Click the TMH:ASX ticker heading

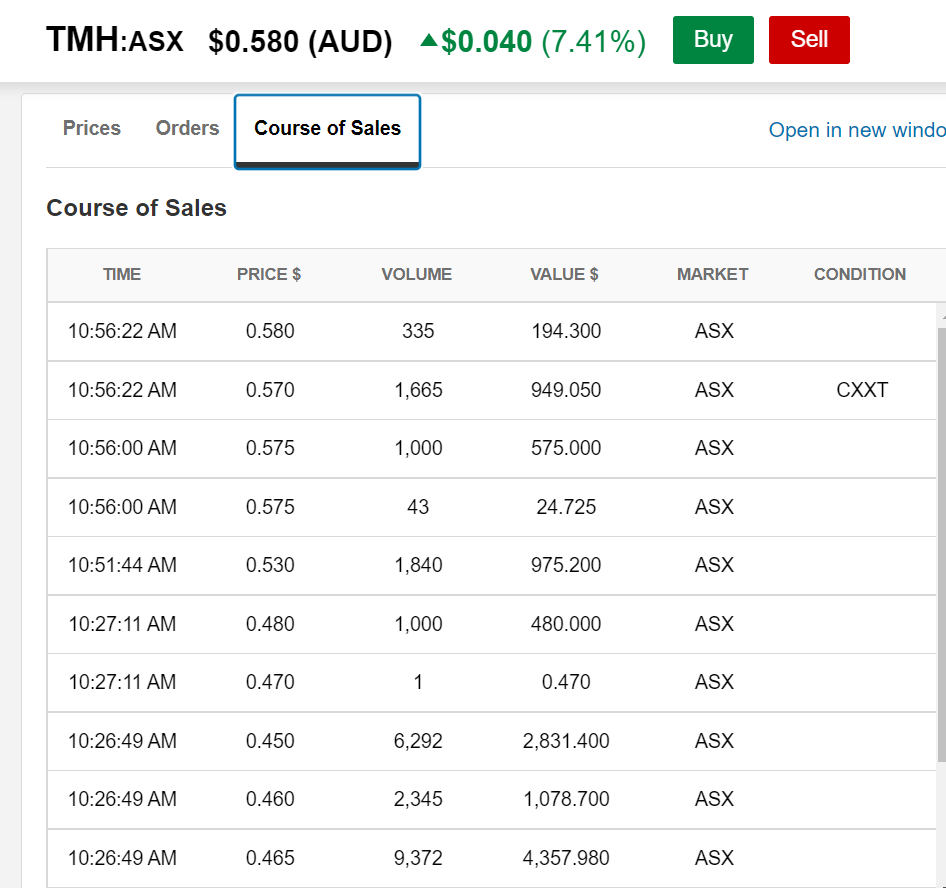pyautogui.click(x=115, y=41)
